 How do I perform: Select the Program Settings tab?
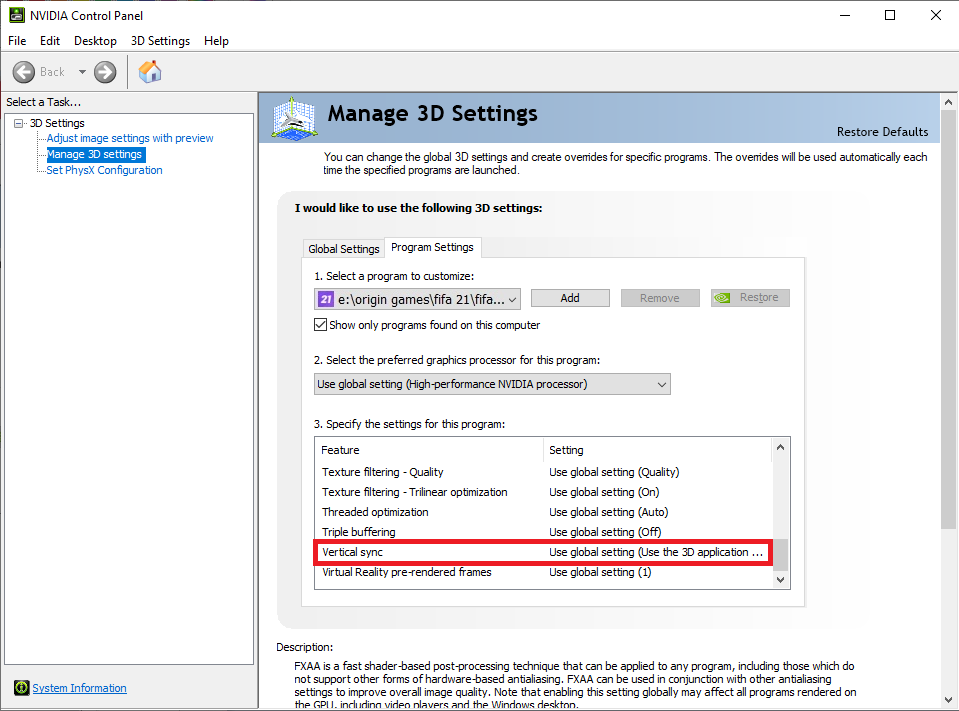tap(432, 247)
